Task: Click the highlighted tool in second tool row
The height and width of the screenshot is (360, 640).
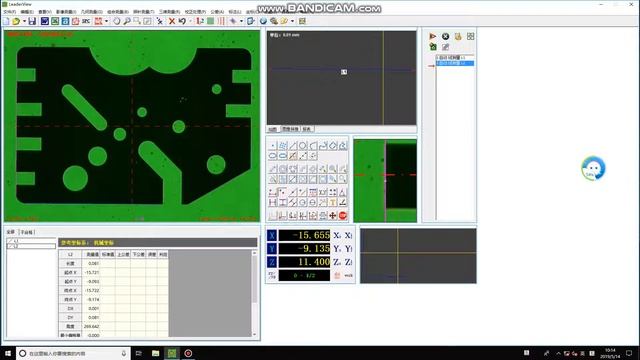Action: [293, 156]
